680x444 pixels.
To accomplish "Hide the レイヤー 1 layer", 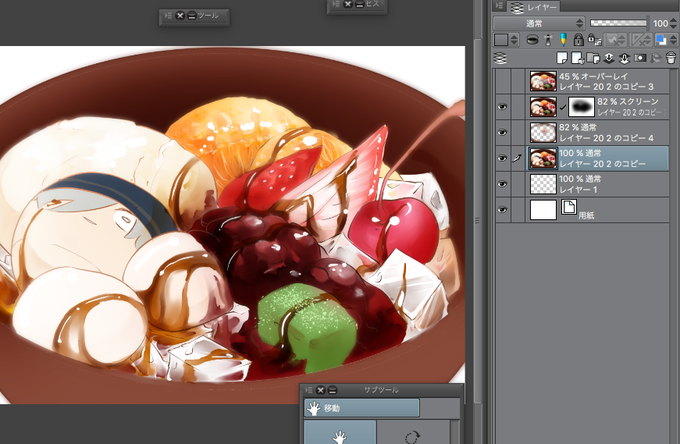I will (502, 184).
